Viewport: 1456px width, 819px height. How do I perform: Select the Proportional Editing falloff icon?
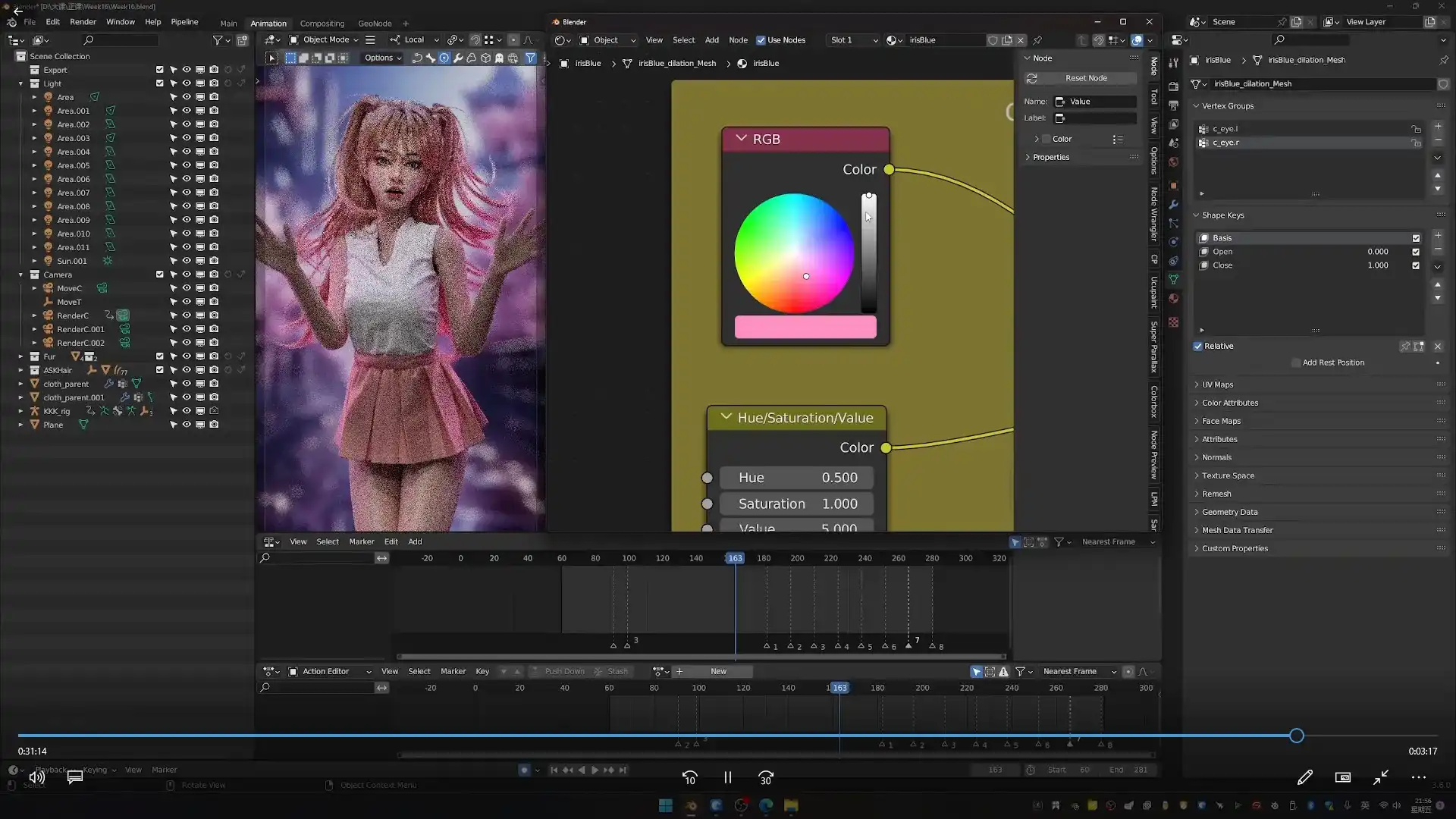tap(529, 39)
